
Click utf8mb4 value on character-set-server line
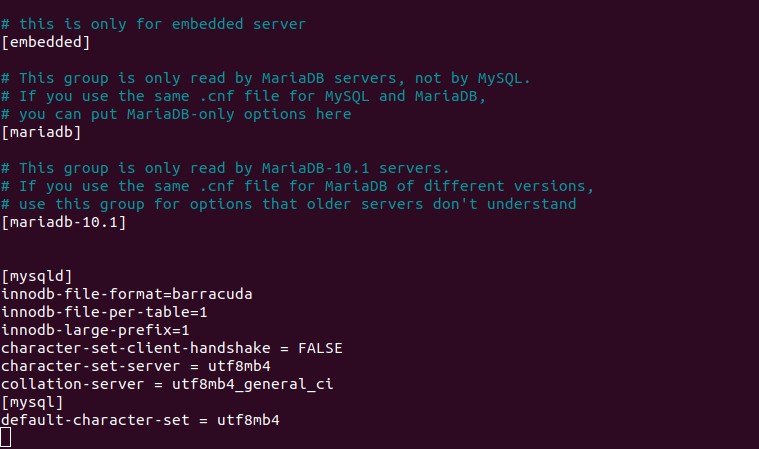point(239,366)
